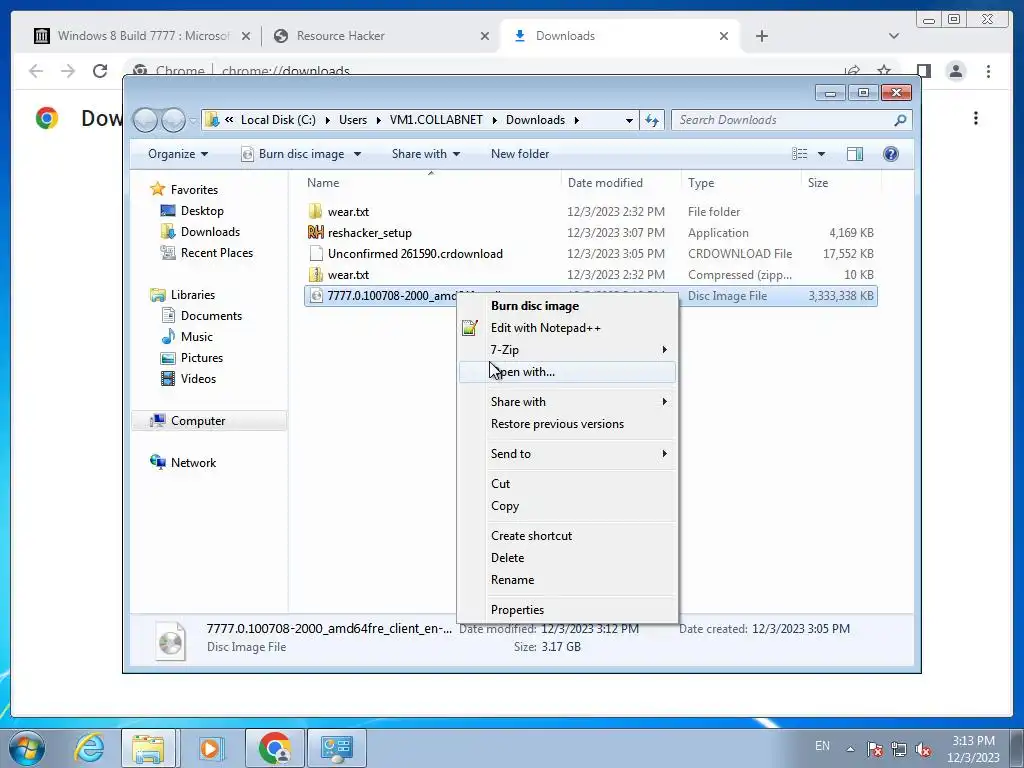
Task: Choose Delete from context menu
Action: click(x=568, y=558)
